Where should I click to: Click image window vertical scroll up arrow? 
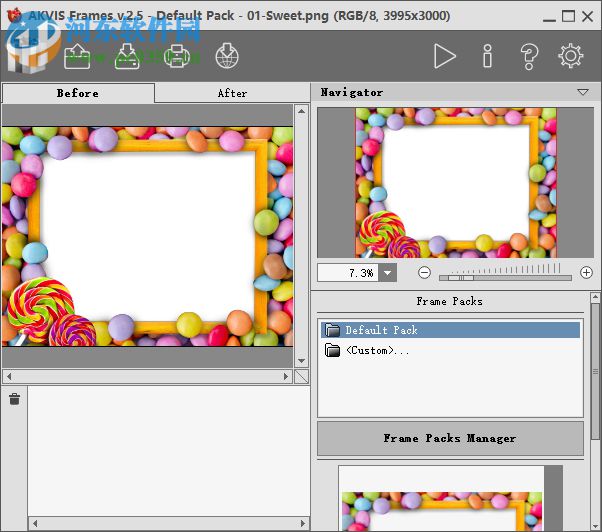[x=302, y=112]
